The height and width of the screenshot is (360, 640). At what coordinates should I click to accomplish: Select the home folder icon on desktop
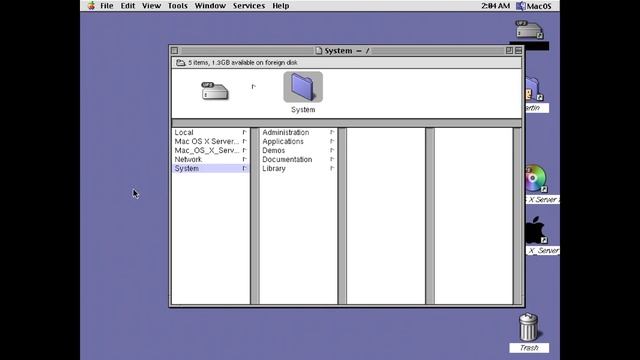pos(533,89)
